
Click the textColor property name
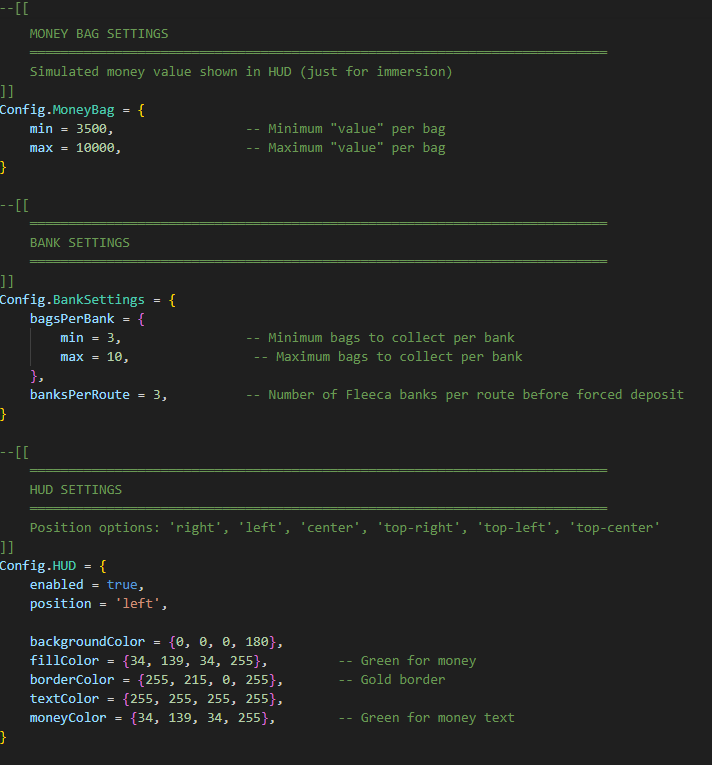[64, 698]
